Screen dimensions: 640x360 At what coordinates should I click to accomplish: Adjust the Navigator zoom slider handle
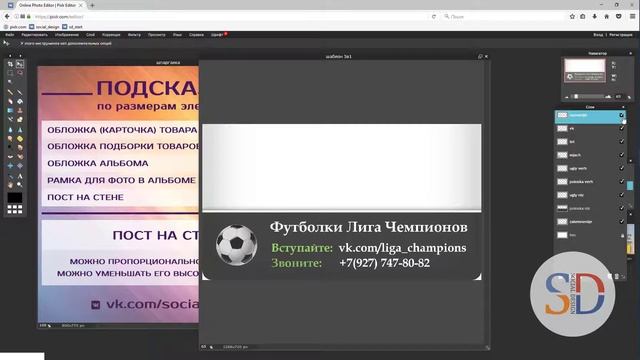click(x=576, y=97)
